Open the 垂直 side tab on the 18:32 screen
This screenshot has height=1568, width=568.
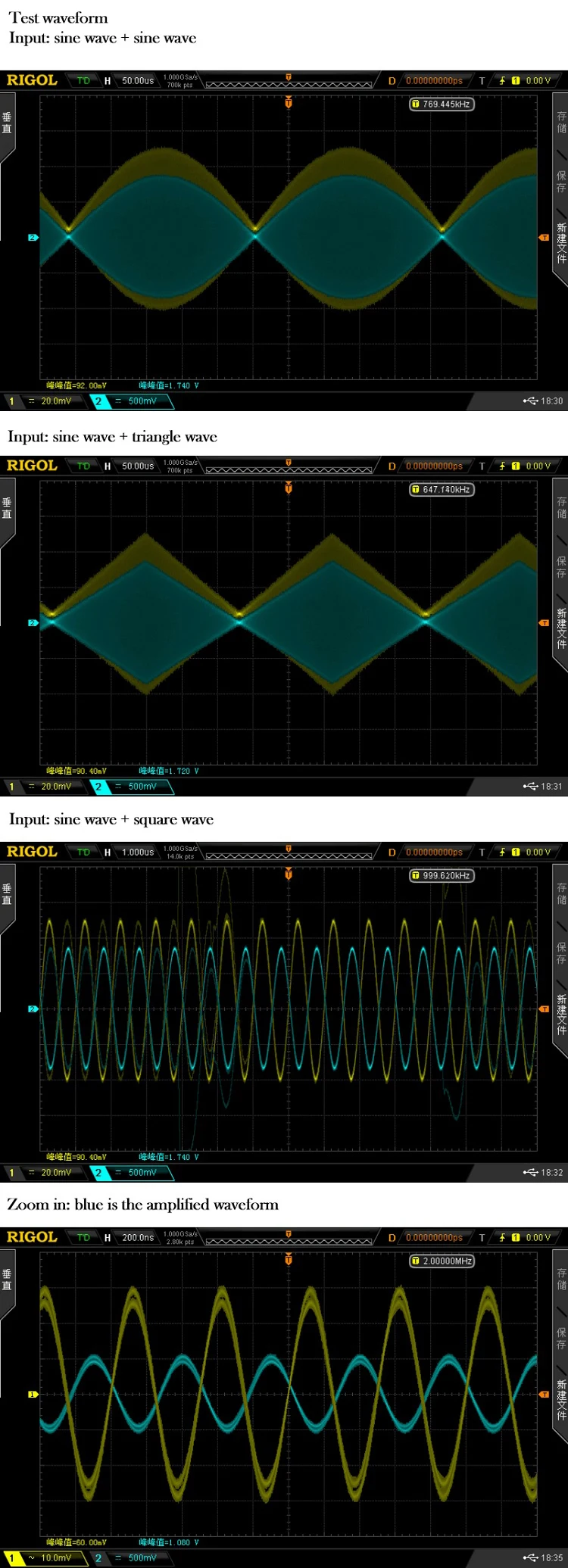coord(7,895)
